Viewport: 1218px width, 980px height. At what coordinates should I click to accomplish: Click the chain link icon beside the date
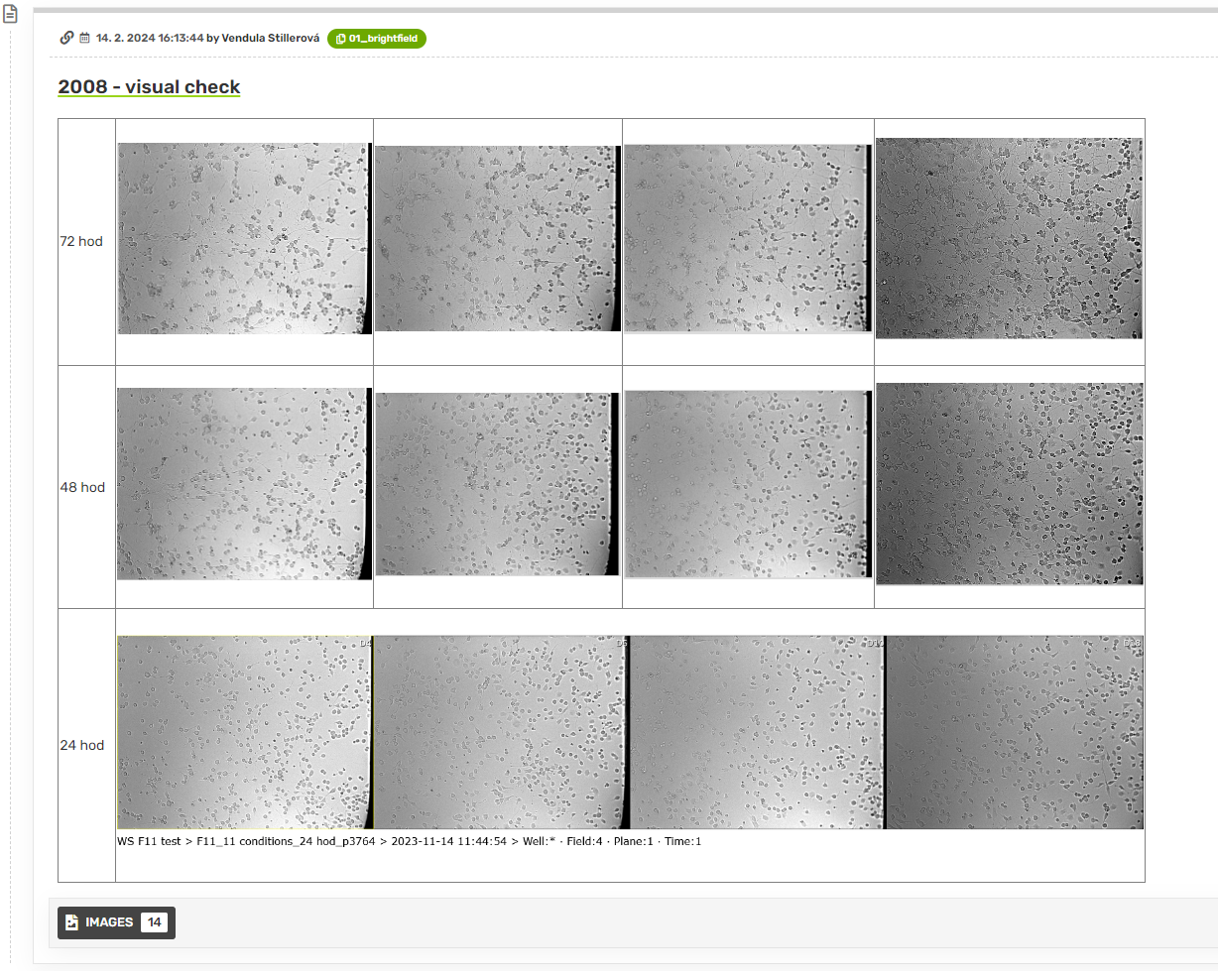(x=66, y=38)
